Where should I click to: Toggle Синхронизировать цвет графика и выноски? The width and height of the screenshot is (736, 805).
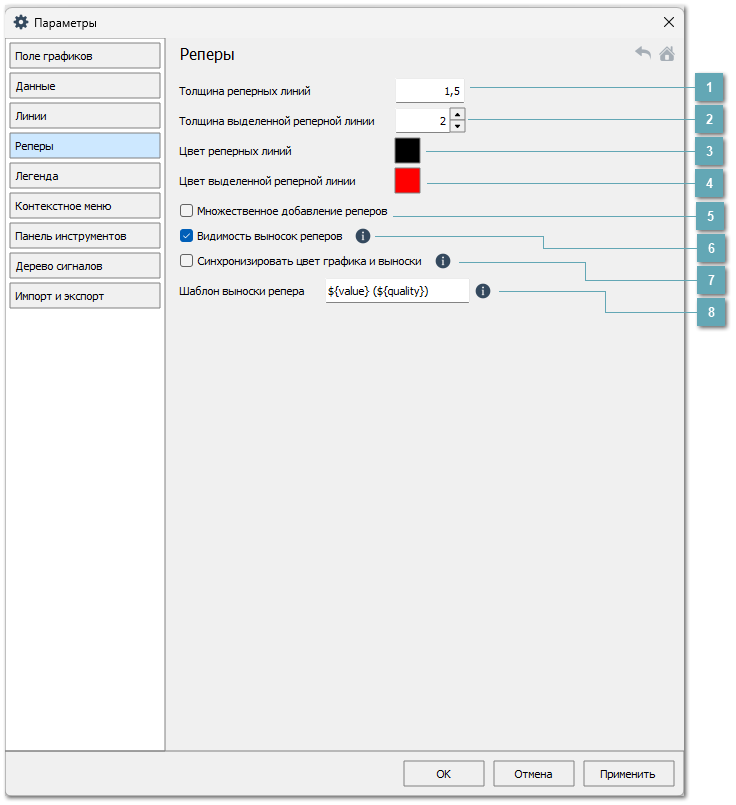(186, 261)
